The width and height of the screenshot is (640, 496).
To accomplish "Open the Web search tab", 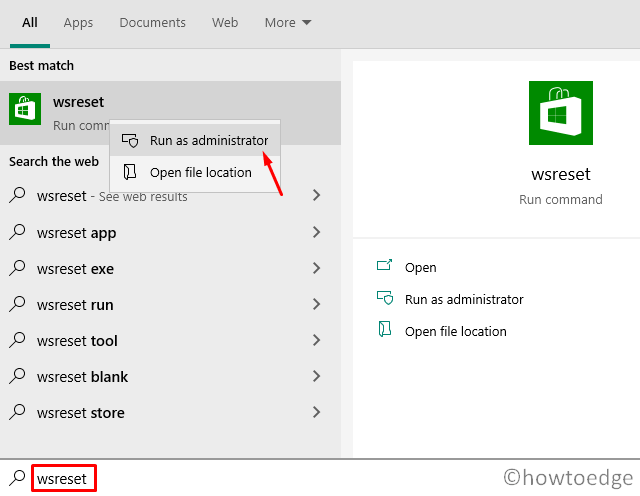I will click(x=225, y=22).
